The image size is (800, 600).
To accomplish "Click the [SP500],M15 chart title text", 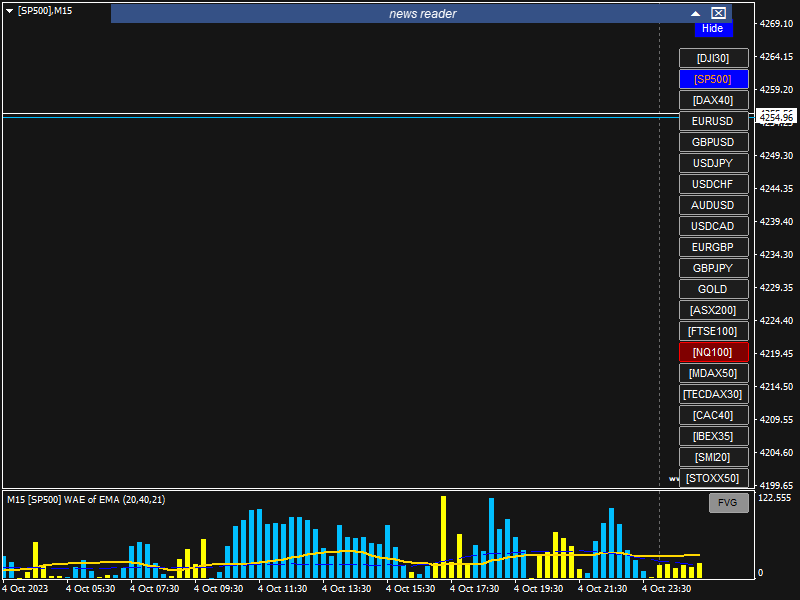I will tap(45, 11).
